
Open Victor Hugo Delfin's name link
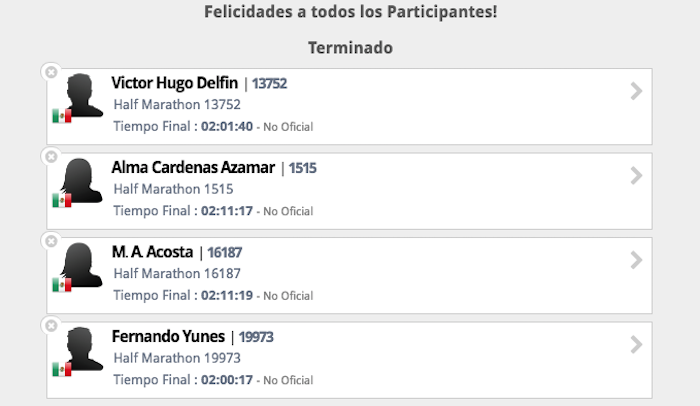(x=175, y=83)
